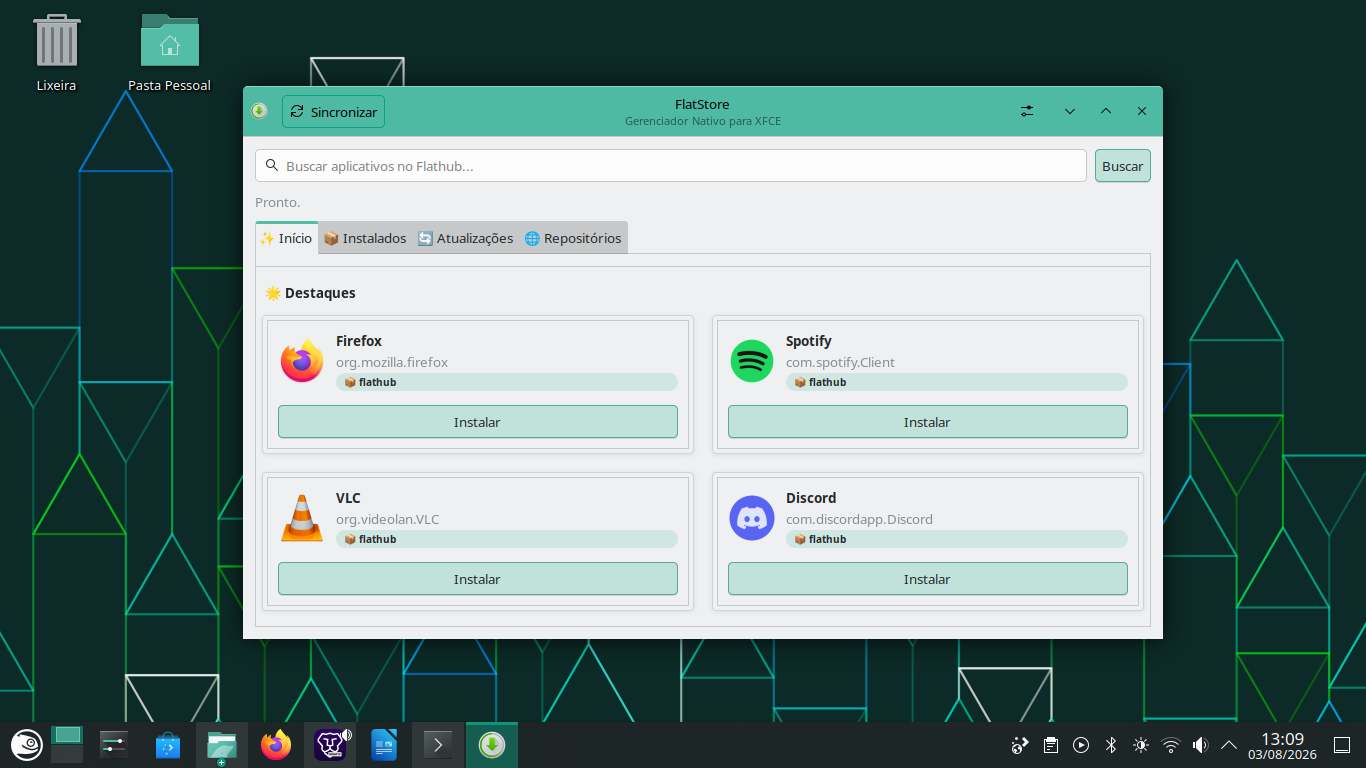Click the org.videolan.VLC app ID text
This screenshot has width=1366, height=768.
[388, 519]
